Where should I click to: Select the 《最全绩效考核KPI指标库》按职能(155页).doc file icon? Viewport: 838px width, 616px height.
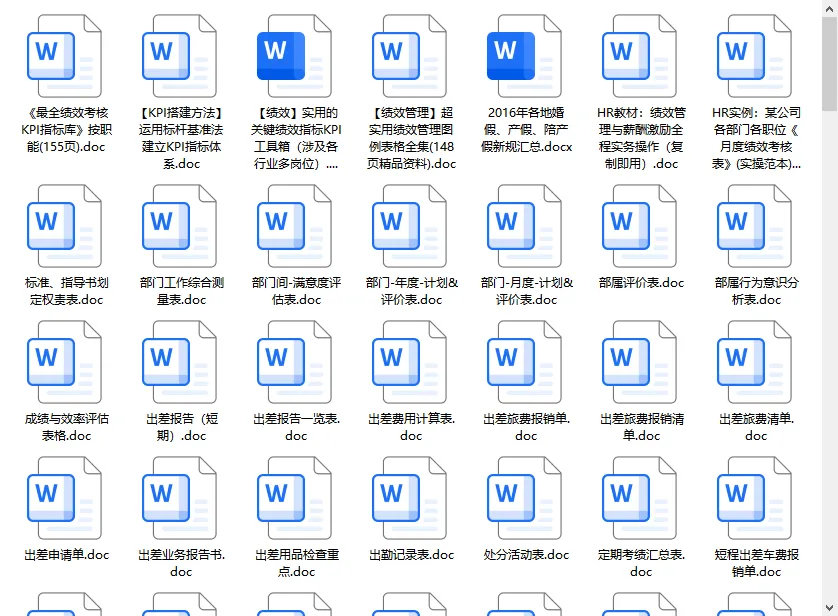coord(65,56)
